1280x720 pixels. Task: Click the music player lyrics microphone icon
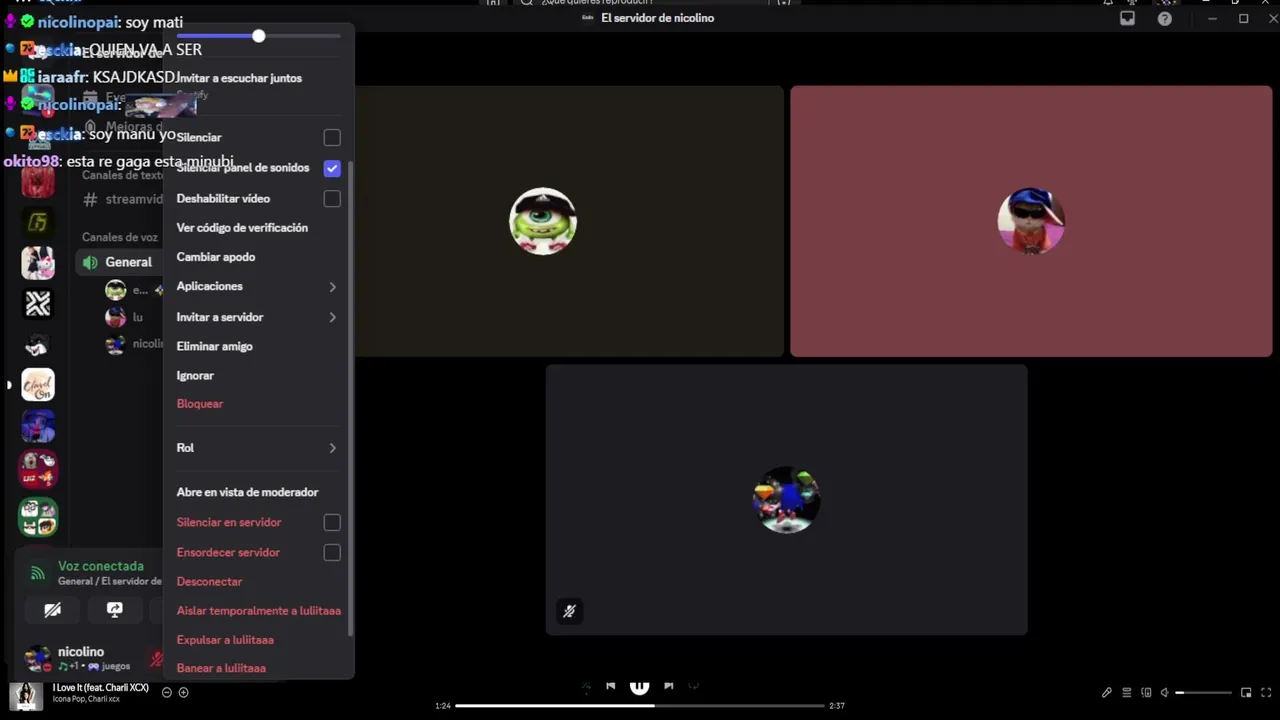click(1106, 692)
